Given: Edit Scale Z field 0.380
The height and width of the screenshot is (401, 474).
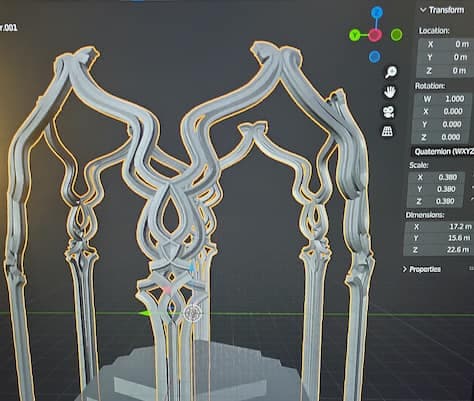Looking at the screenshot, I should pos(435,201).
